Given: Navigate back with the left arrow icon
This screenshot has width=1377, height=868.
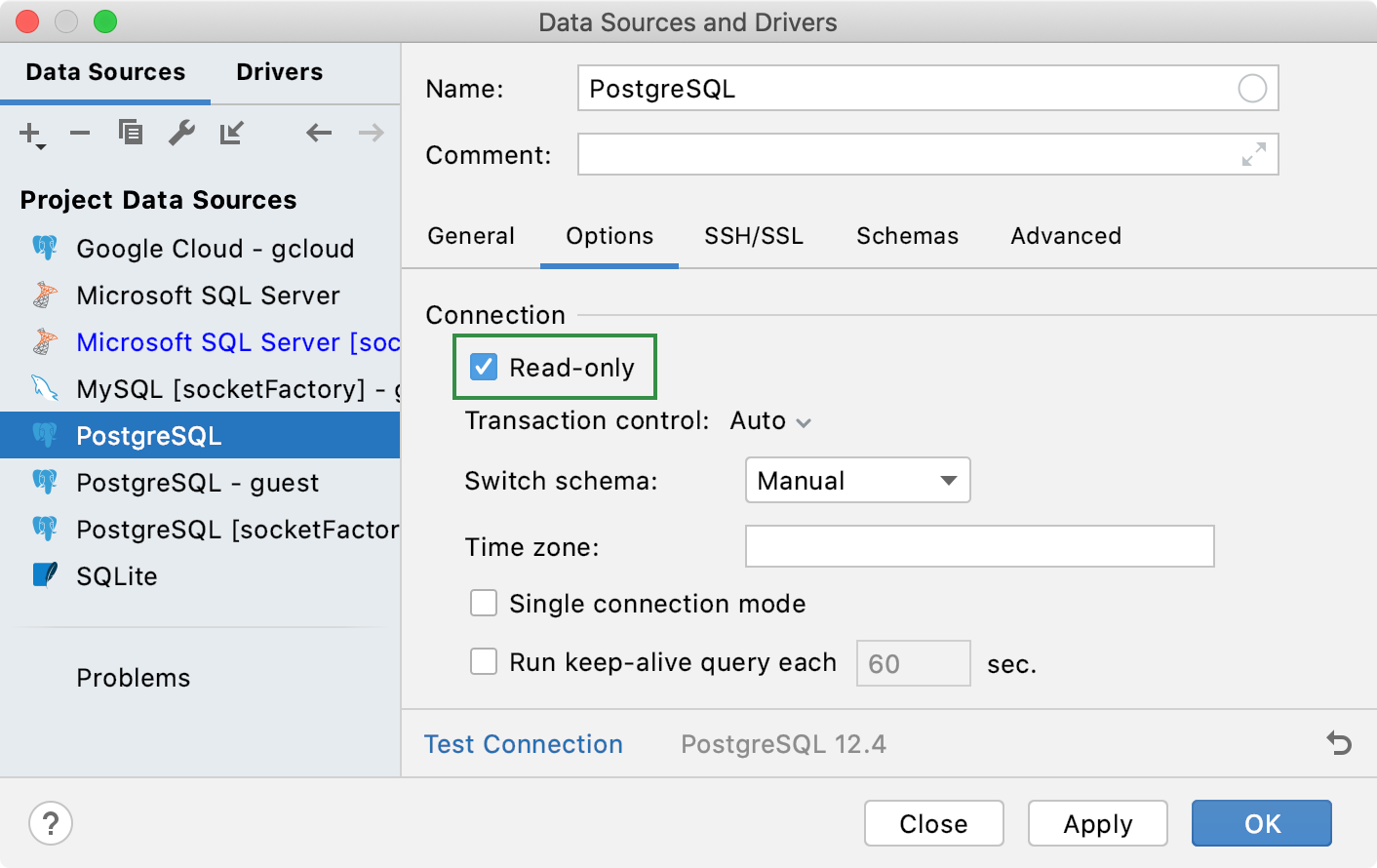Looking at the screenshot, I should [x=318, y=133].
